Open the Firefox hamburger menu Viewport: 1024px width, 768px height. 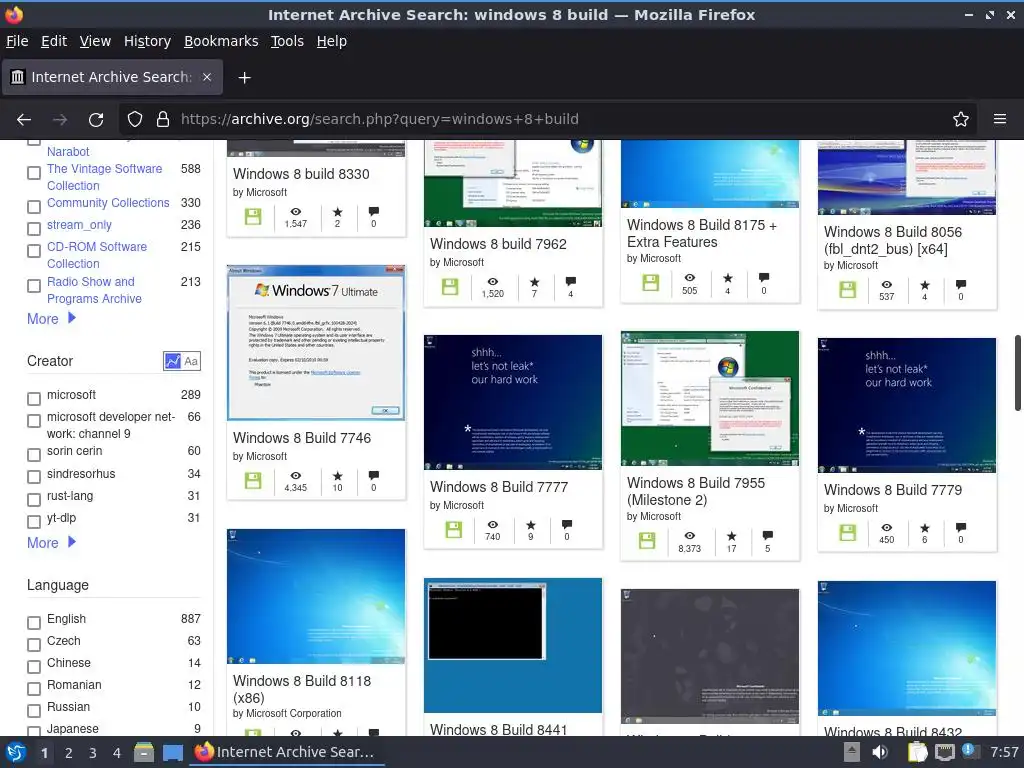click(x=1000, y=120)
